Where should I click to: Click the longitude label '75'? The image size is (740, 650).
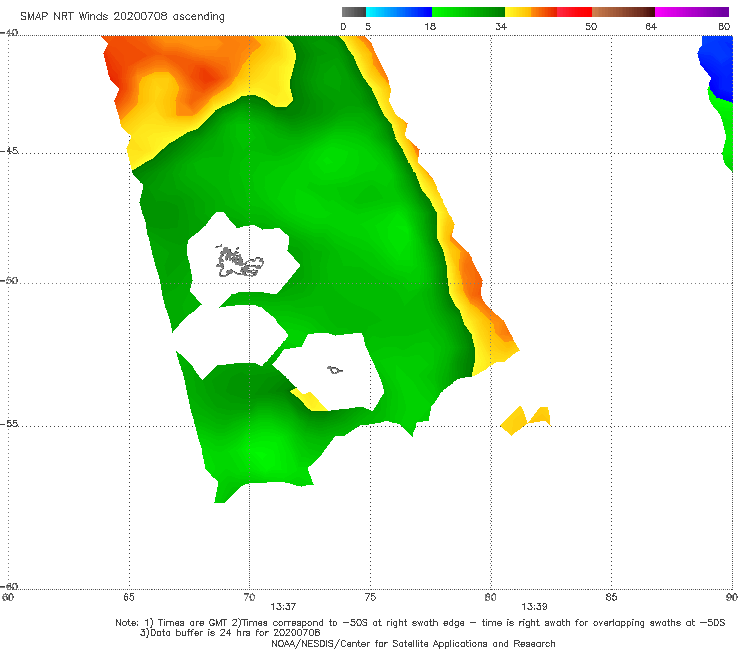[x=370, y=597]
